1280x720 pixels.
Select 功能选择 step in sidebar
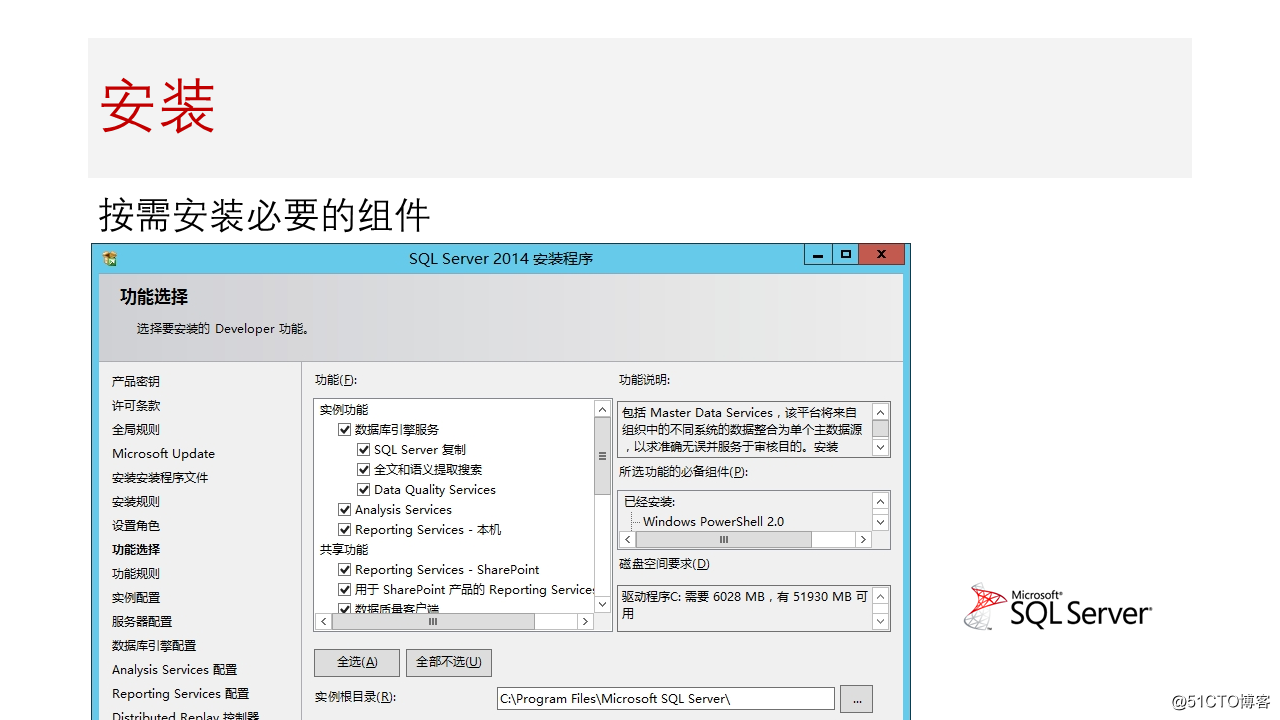pos(136,550)
